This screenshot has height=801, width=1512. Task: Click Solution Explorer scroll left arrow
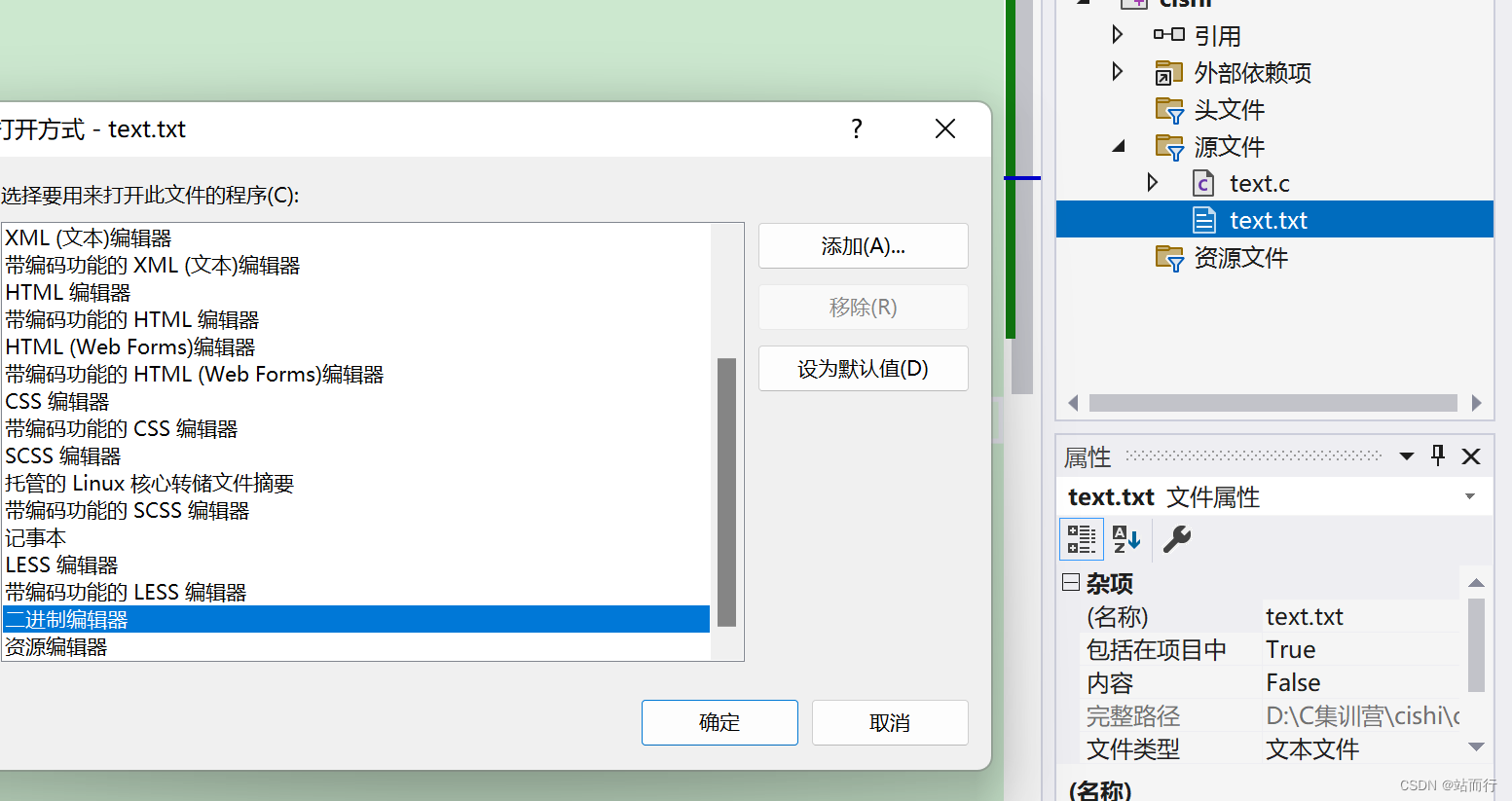[x=1073, y=403]
